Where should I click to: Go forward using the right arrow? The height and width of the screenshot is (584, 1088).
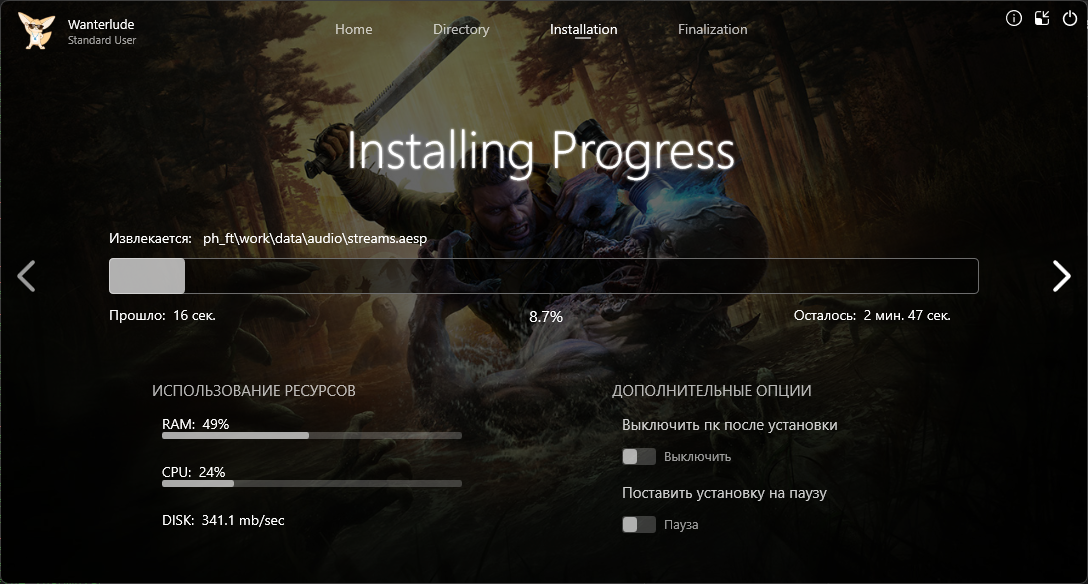tap(1062, 276)
